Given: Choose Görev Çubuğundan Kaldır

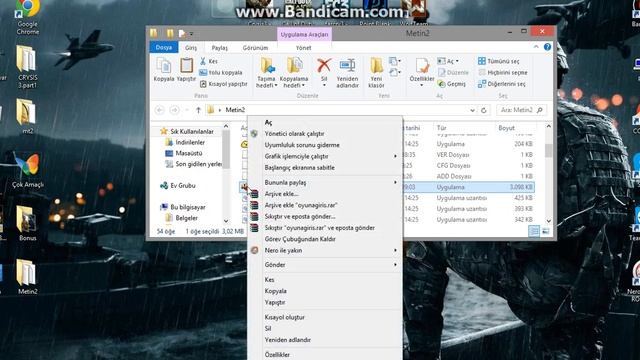Looking at the screenshot, I should point(324,239).
